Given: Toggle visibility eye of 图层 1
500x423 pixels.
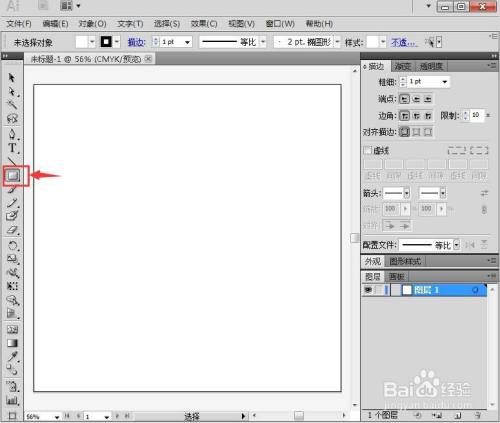Looking at the screenshot, I should coord(368,290).
